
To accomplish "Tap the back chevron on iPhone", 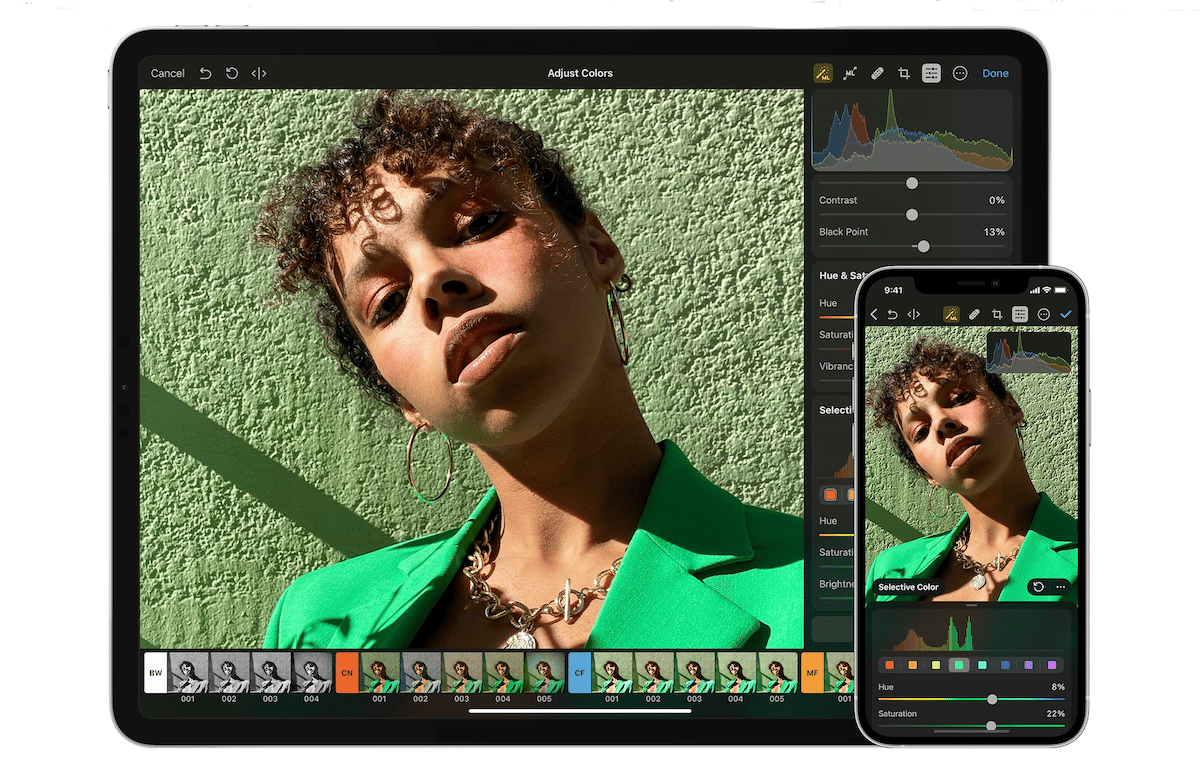I will (874, 314).
